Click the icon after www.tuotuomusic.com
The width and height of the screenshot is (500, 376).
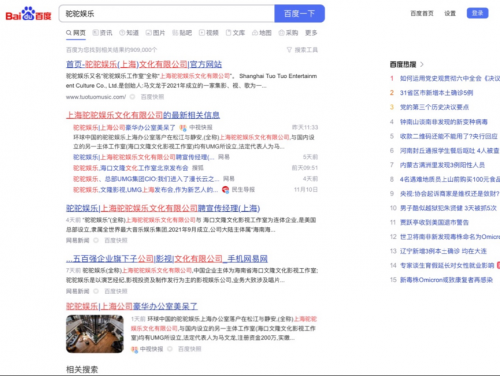(132, 97)
